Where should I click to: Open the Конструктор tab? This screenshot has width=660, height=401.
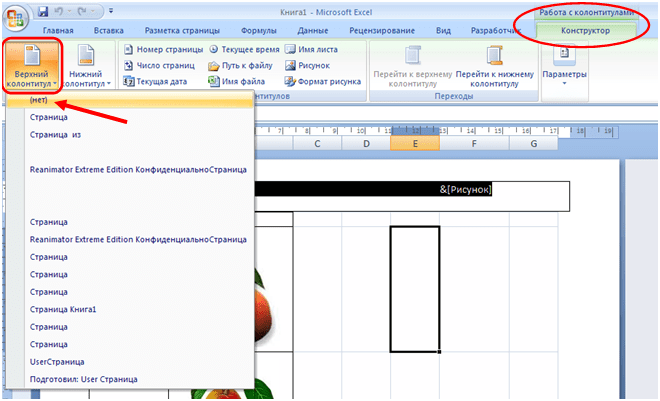point(585,30)
